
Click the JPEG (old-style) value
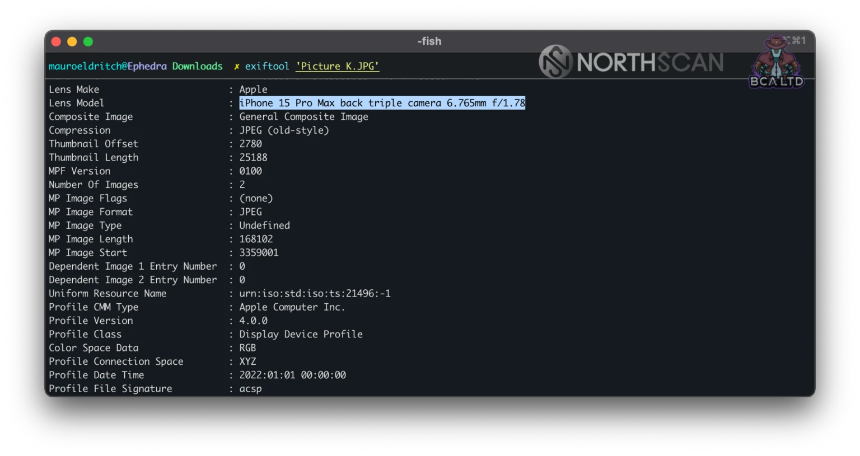284,130
